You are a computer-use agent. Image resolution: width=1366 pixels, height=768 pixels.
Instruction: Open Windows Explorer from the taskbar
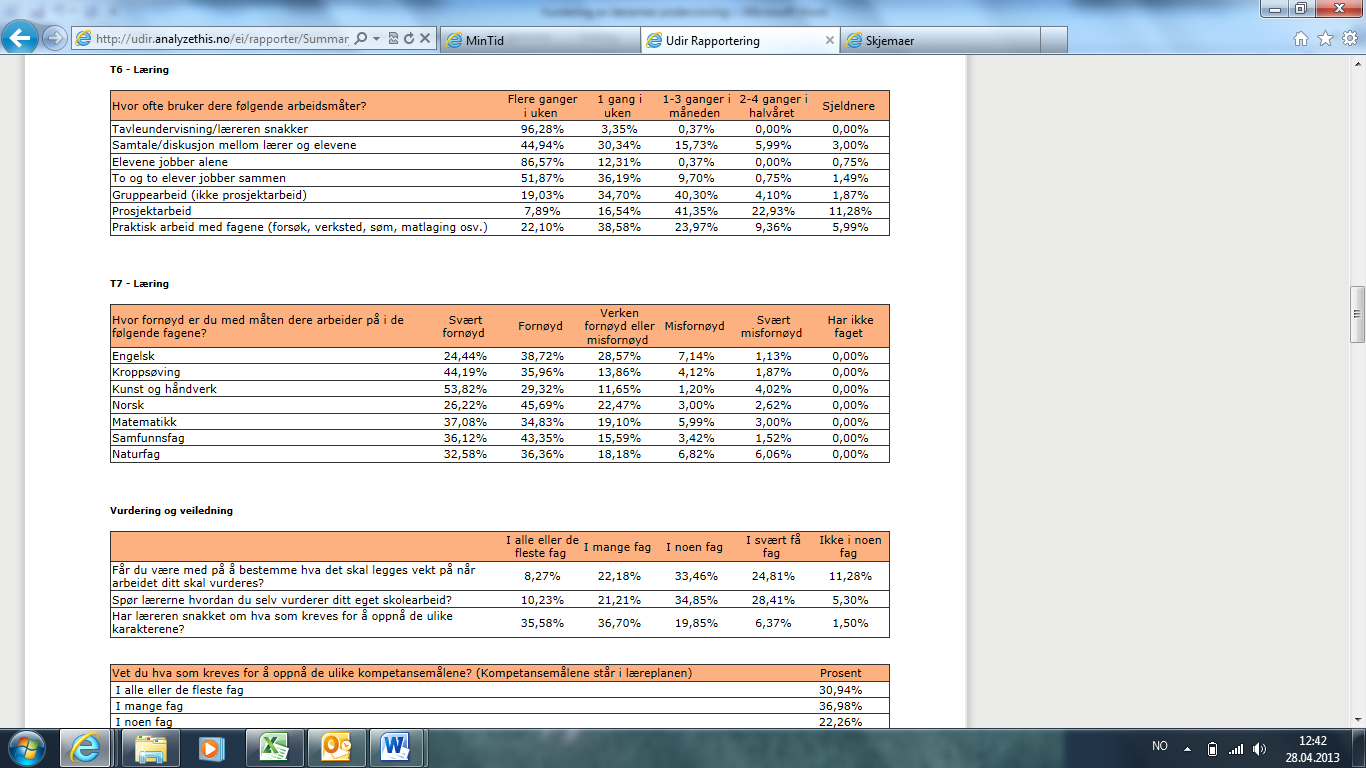(x=152, y=747)
